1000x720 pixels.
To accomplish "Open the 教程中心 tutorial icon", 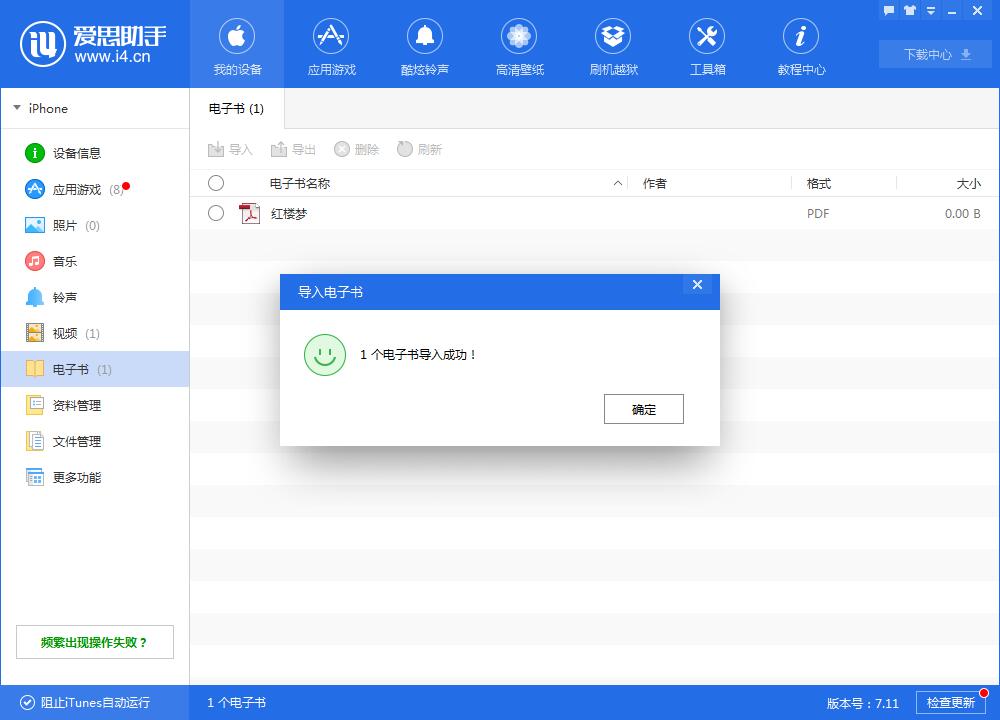I will tap(800, 44).
